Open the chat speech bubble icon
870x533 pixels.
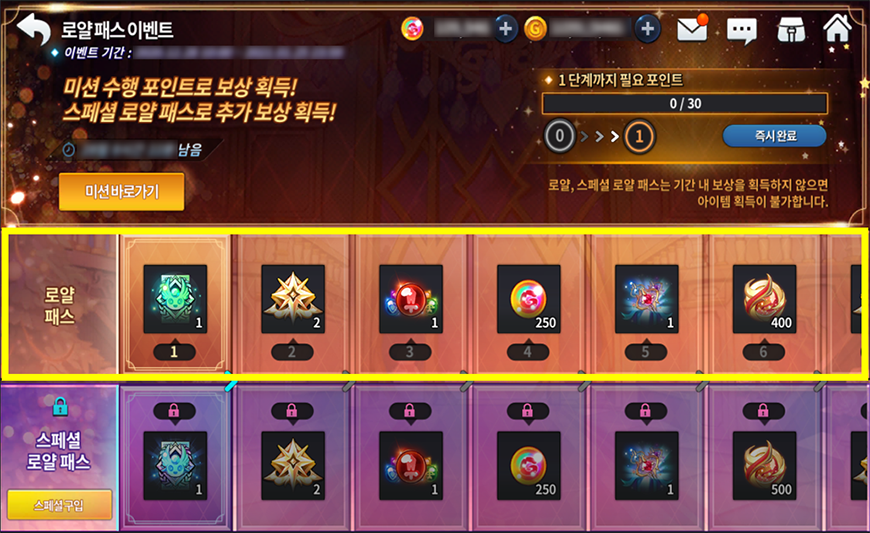coord(741,31)
